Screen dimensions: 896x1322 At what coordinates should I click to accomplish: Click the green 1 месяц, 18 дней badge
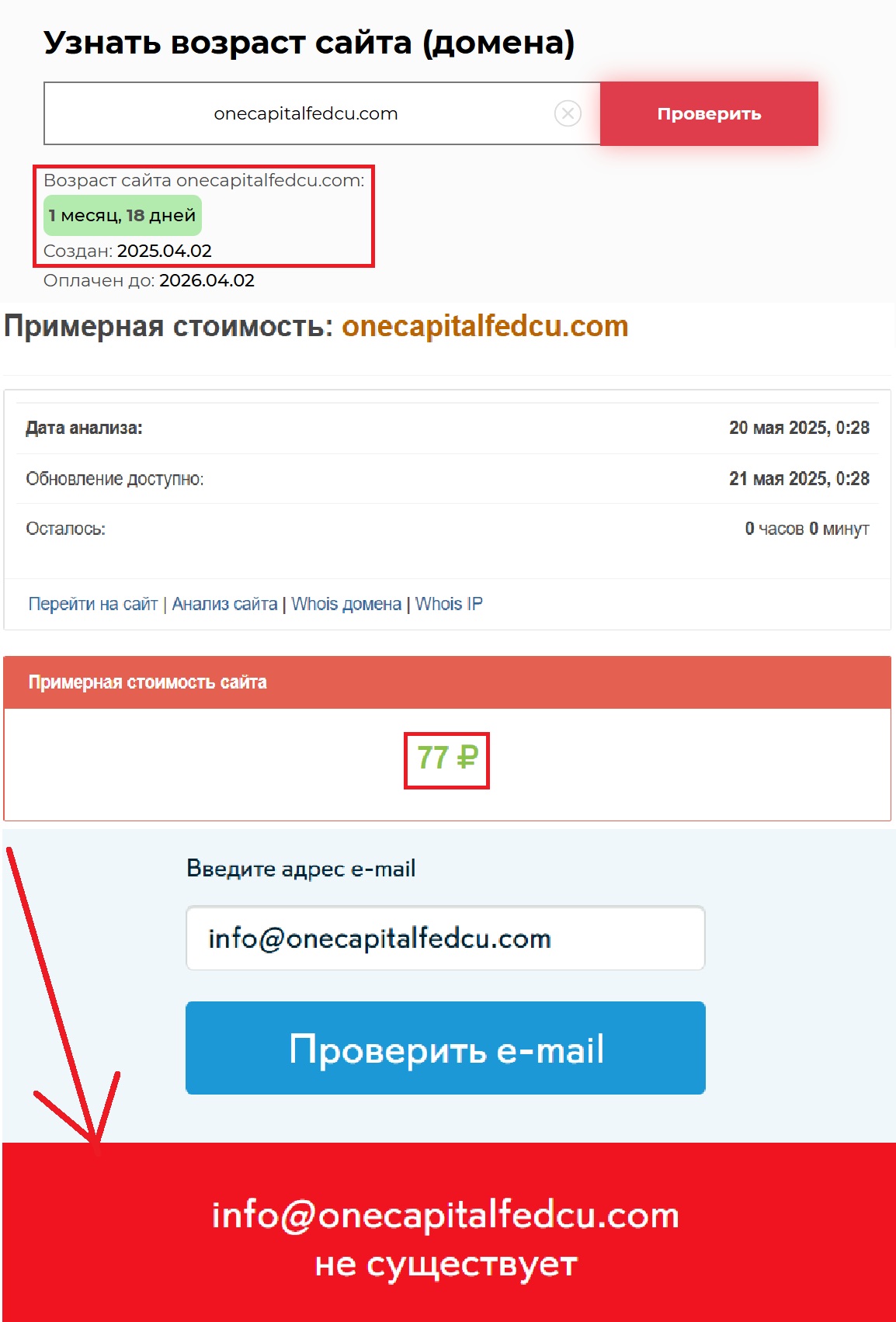[x=123, y=215]
